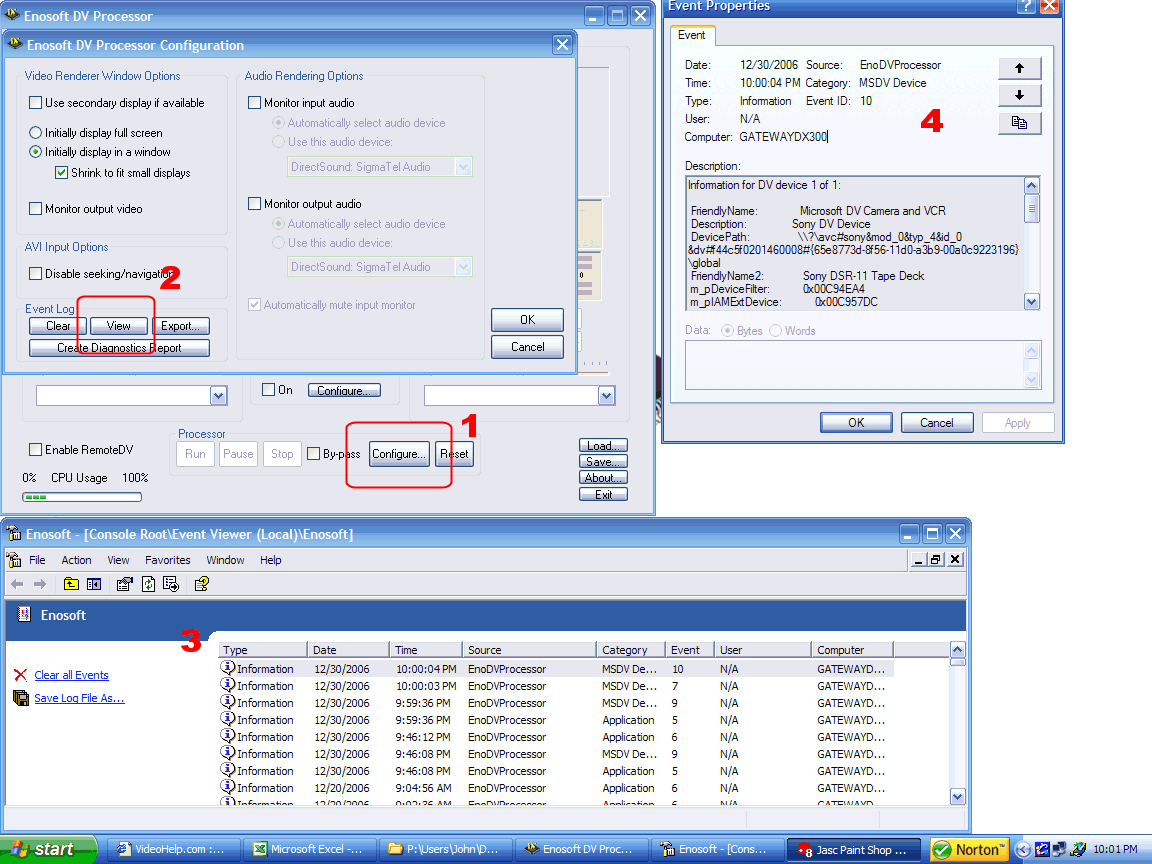
Task: Click the red X icon beside Clear all Events
Action: click(x=21, y=675)
